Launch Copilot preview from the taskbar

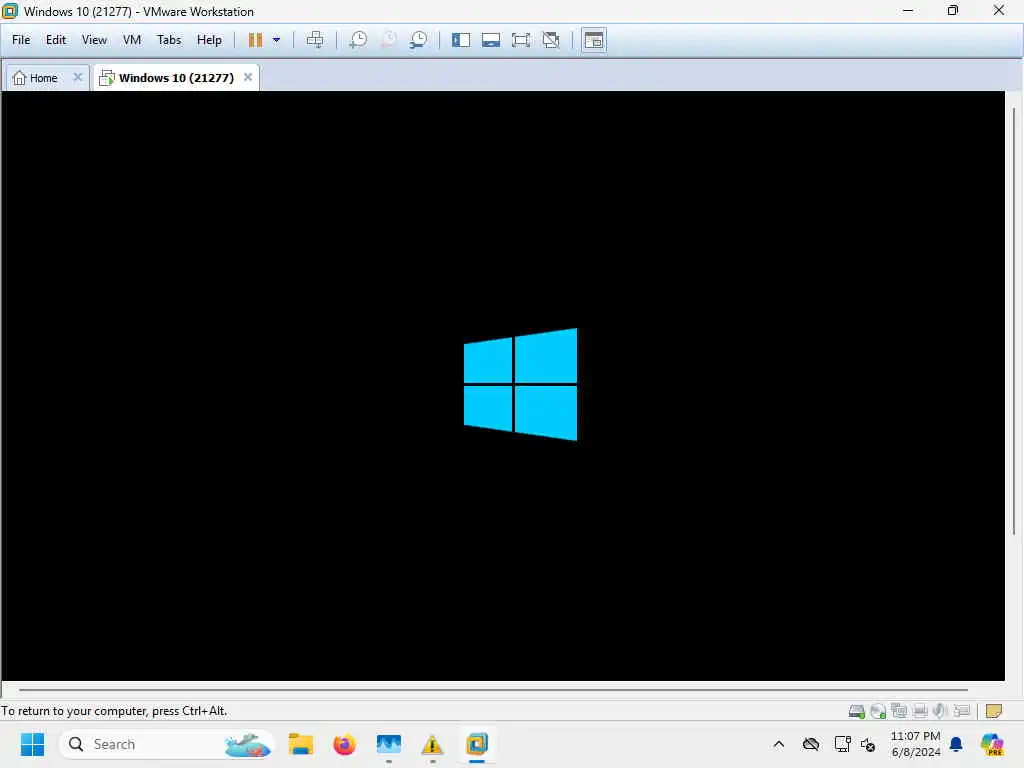click(992, 744)
